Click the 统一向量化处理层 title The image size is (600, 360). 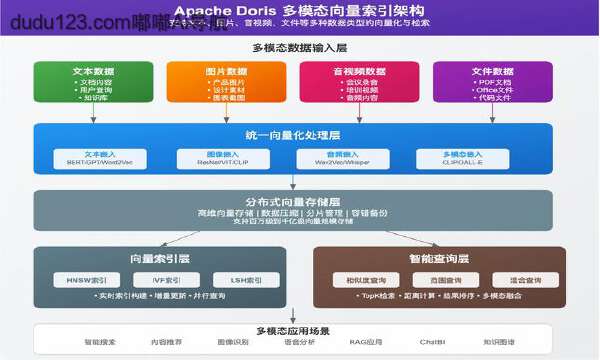[x=293, y=135]
